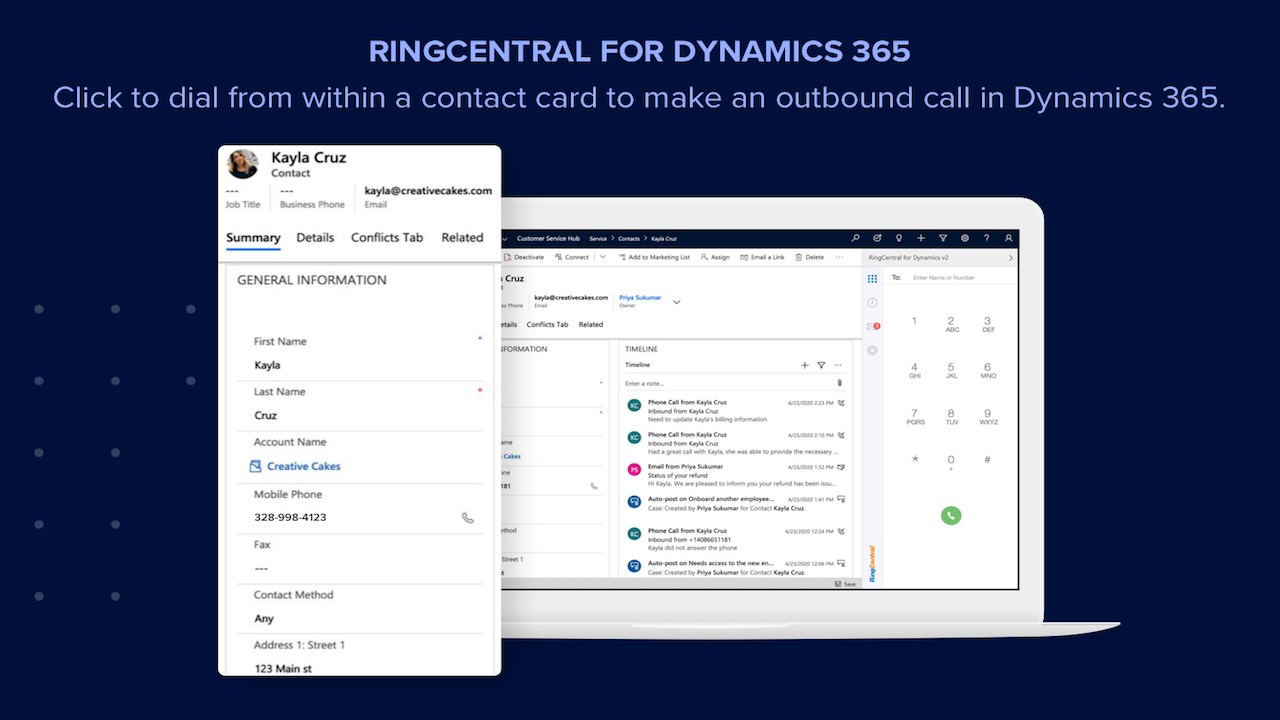Screen dimensions: 1280x720
Task: Click the Fax field in contact card
Action: [360, 568]
